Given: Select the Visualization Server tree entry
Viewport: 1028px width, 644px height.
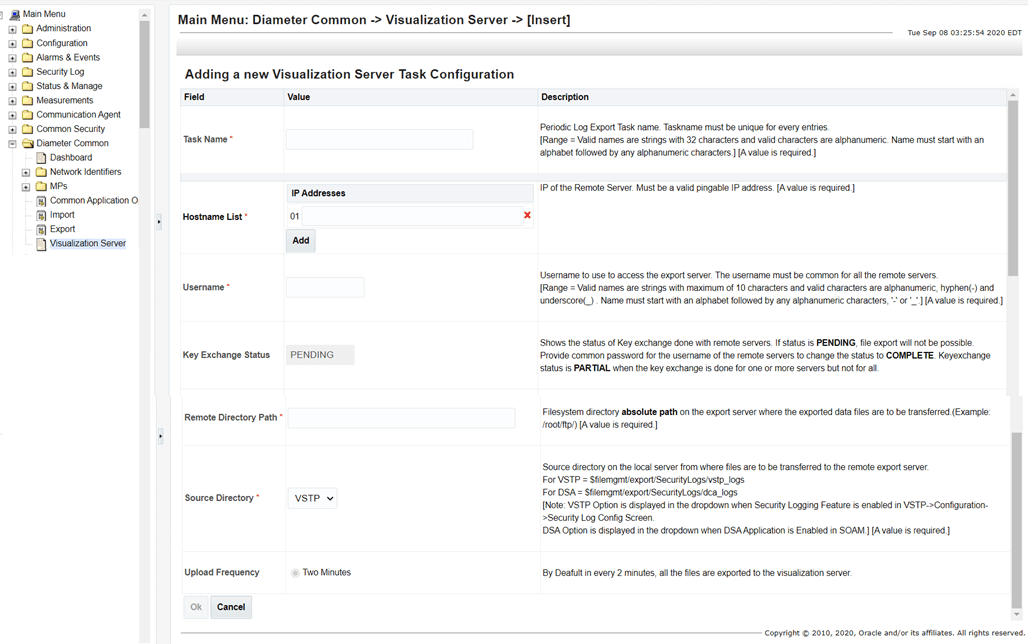Looking at the screenshot, I should click(x=87, y=242).
